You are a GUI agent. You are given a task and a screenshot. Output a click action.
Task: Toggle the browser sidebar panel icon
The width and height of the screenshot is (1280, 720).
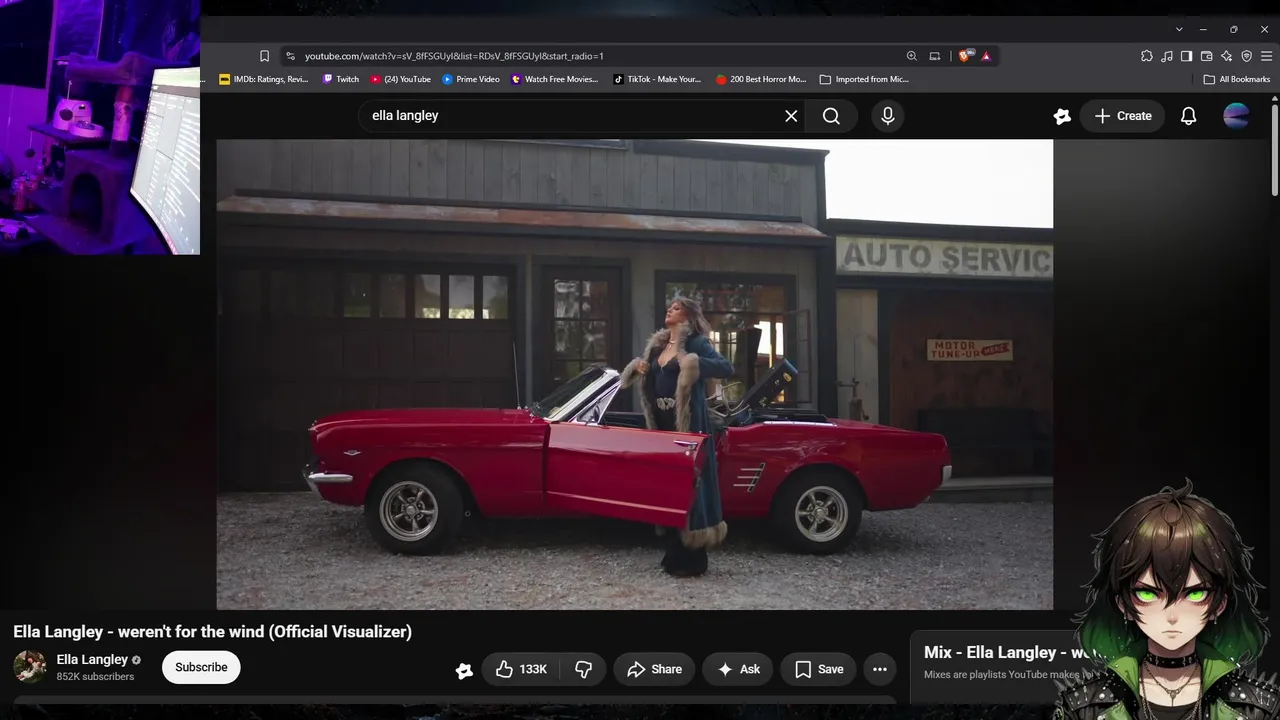[1186, 56]
